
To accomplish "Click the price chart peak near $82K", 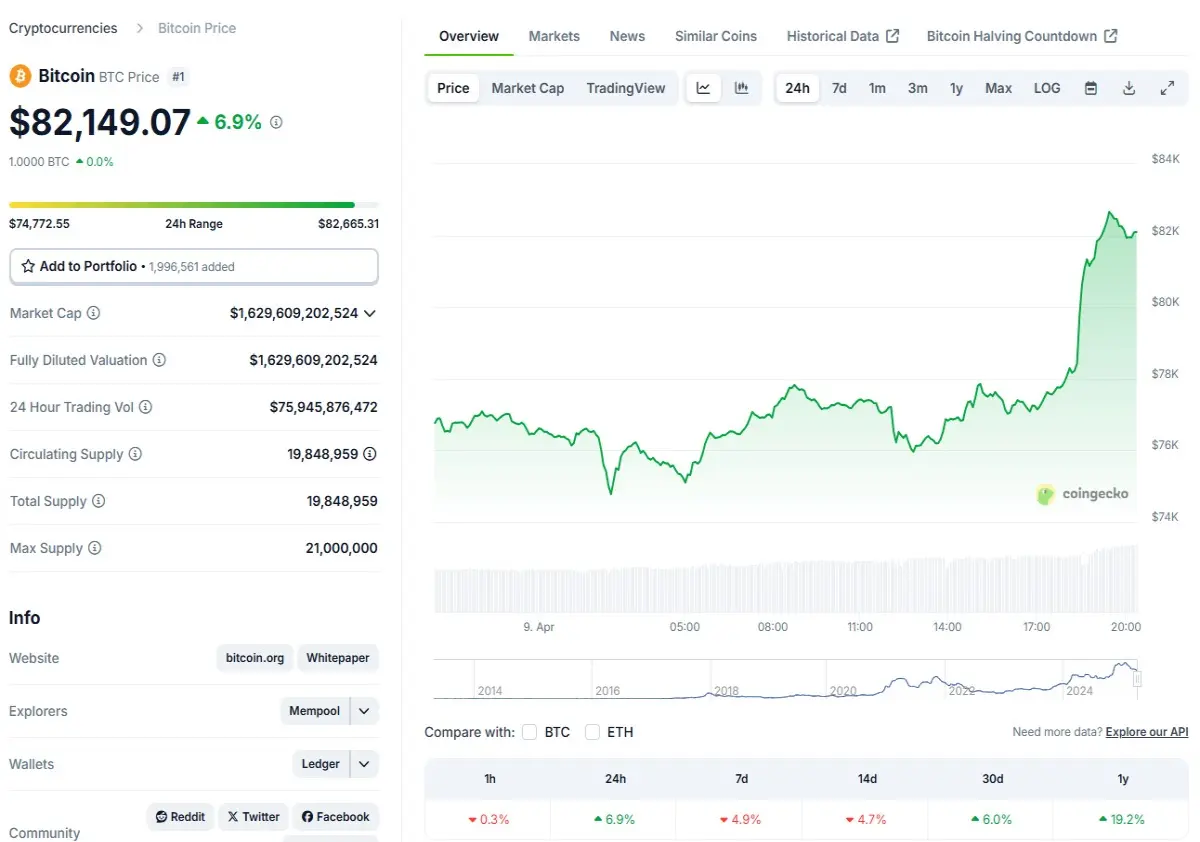I will click(1110, 212).
